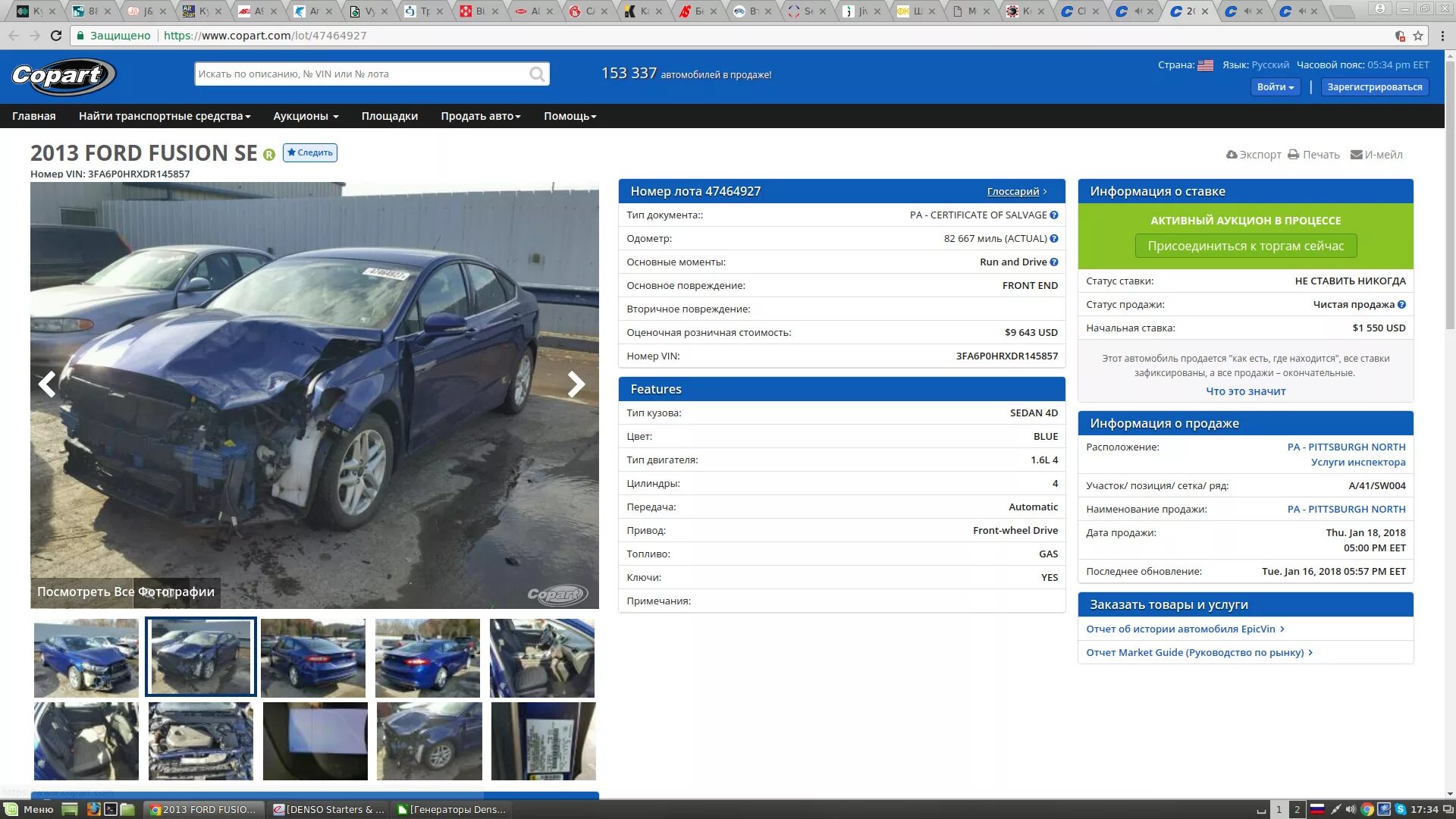This screenshot has width=1456, height=819.
Task: Select the front-left damage thumbnail, first in gallery
Action: [86, 658]
